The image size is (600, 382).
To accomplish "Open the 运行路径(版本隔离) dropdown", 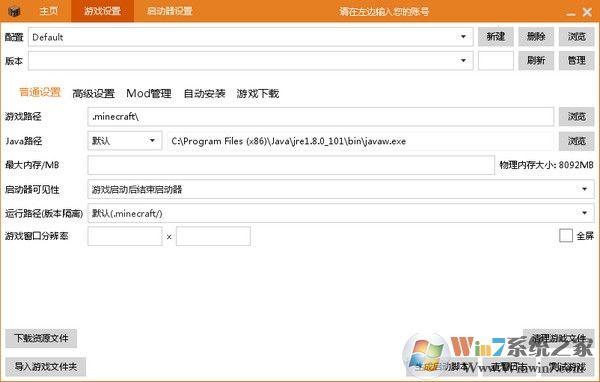I will point(341,213).
